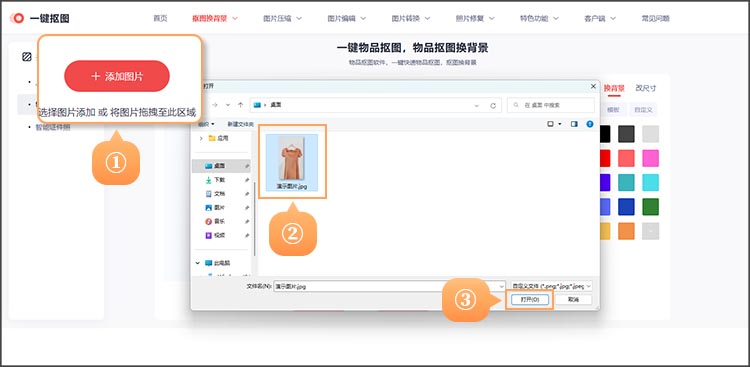Click the 打开(O) button
Screen dimensions: 750x367
[x=529, y=300]
